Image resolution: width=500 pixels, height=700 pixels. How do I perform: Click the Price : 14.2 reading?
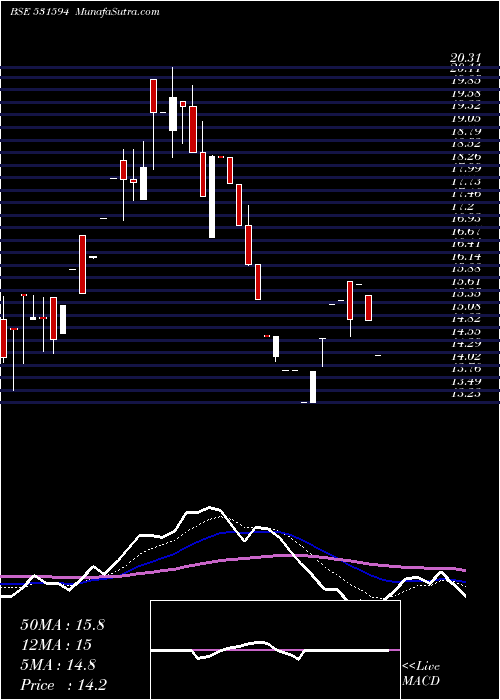63,685
